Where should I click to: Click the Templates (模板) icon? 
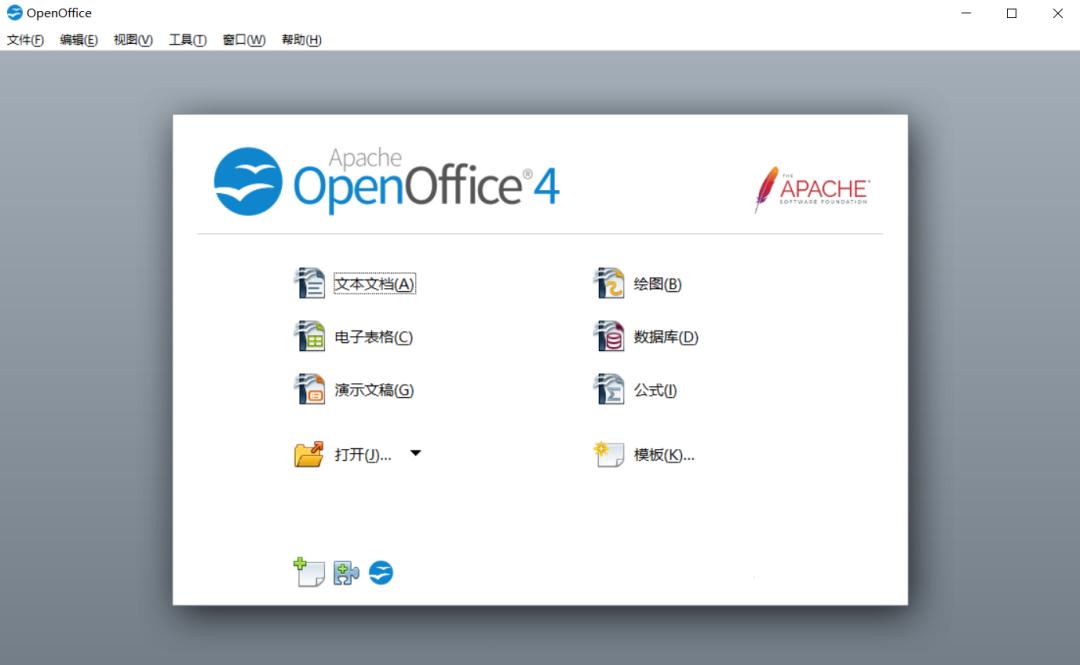(609, 454)
